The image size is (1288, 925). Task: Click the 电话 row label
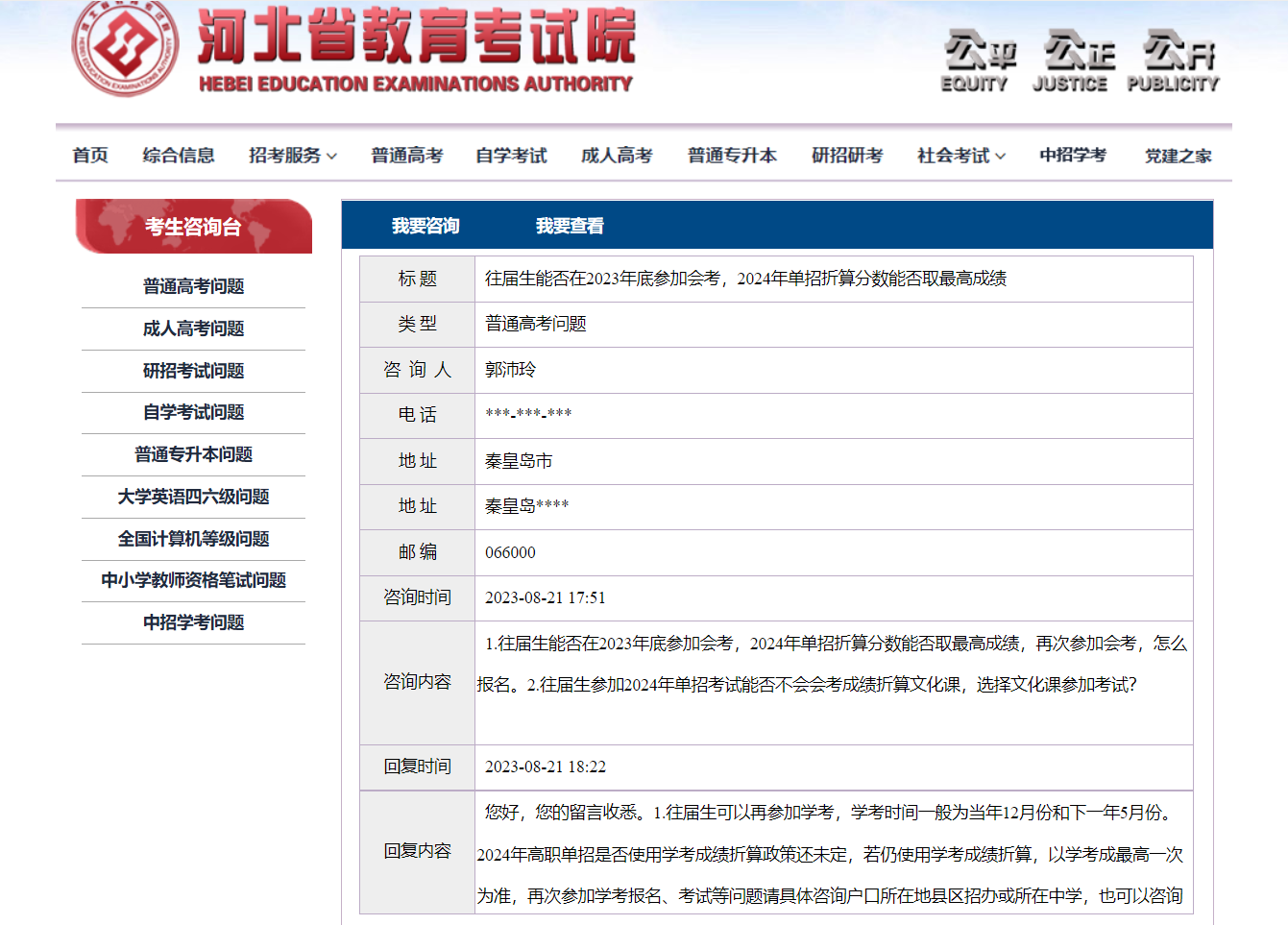click(x=417, y=415)
